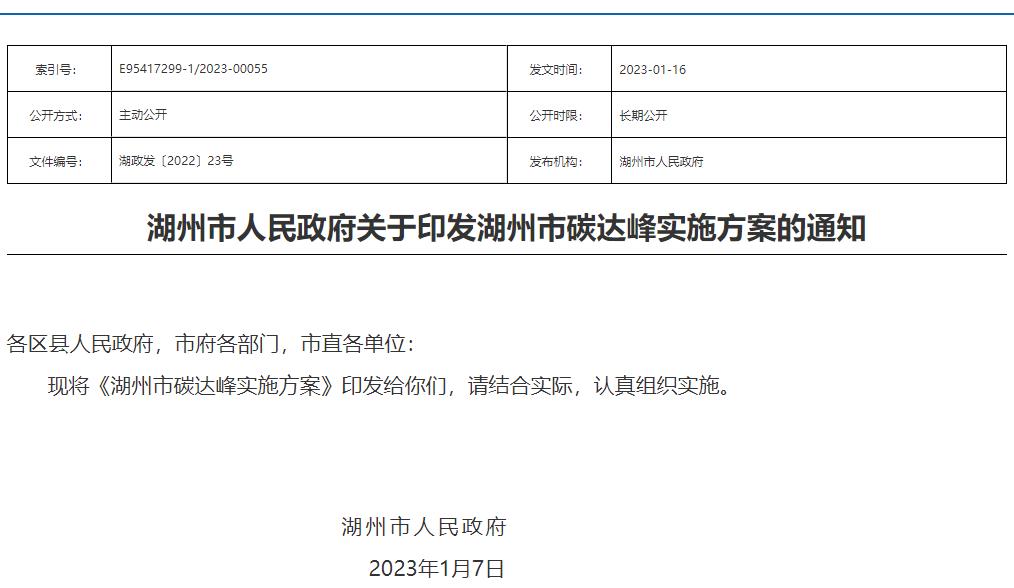Click 《湖州市碳达峰实施方案》 in the body paragraph

[215, 386]
